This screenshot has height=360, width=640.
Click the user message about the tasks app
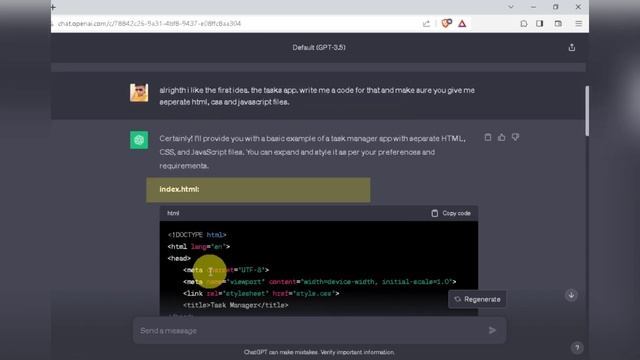[317, 96]
